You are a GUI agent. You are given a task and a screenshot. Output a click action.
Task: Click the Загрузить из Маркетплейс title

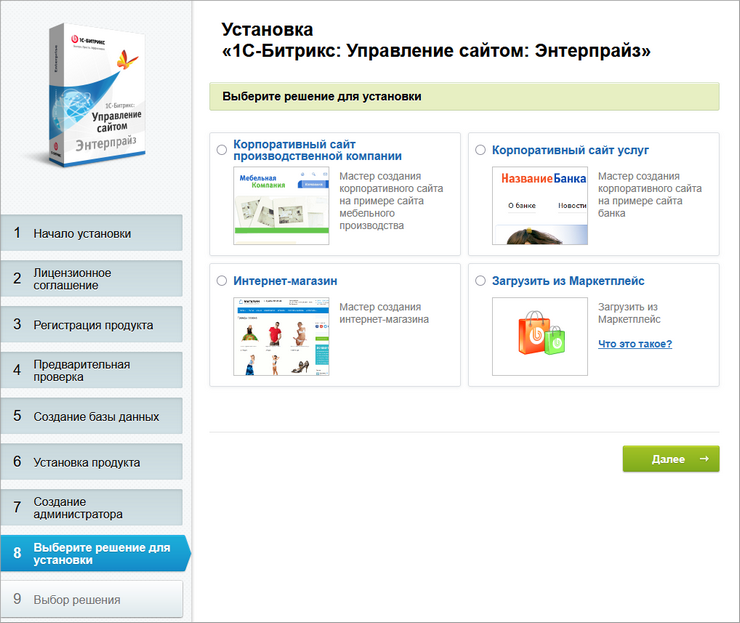568,281
